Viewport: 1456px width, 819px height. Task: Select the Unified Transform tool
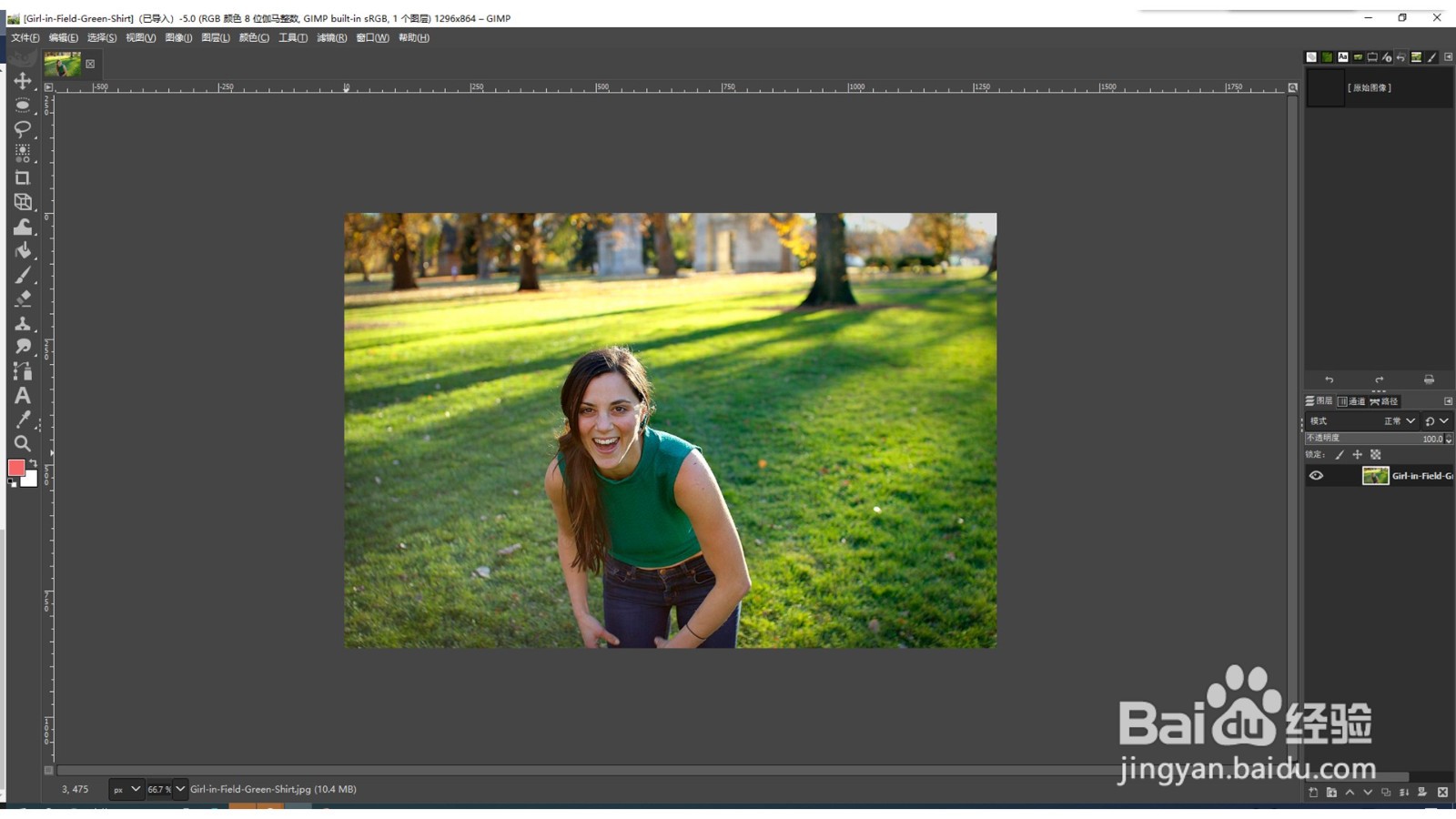point(23,202)
